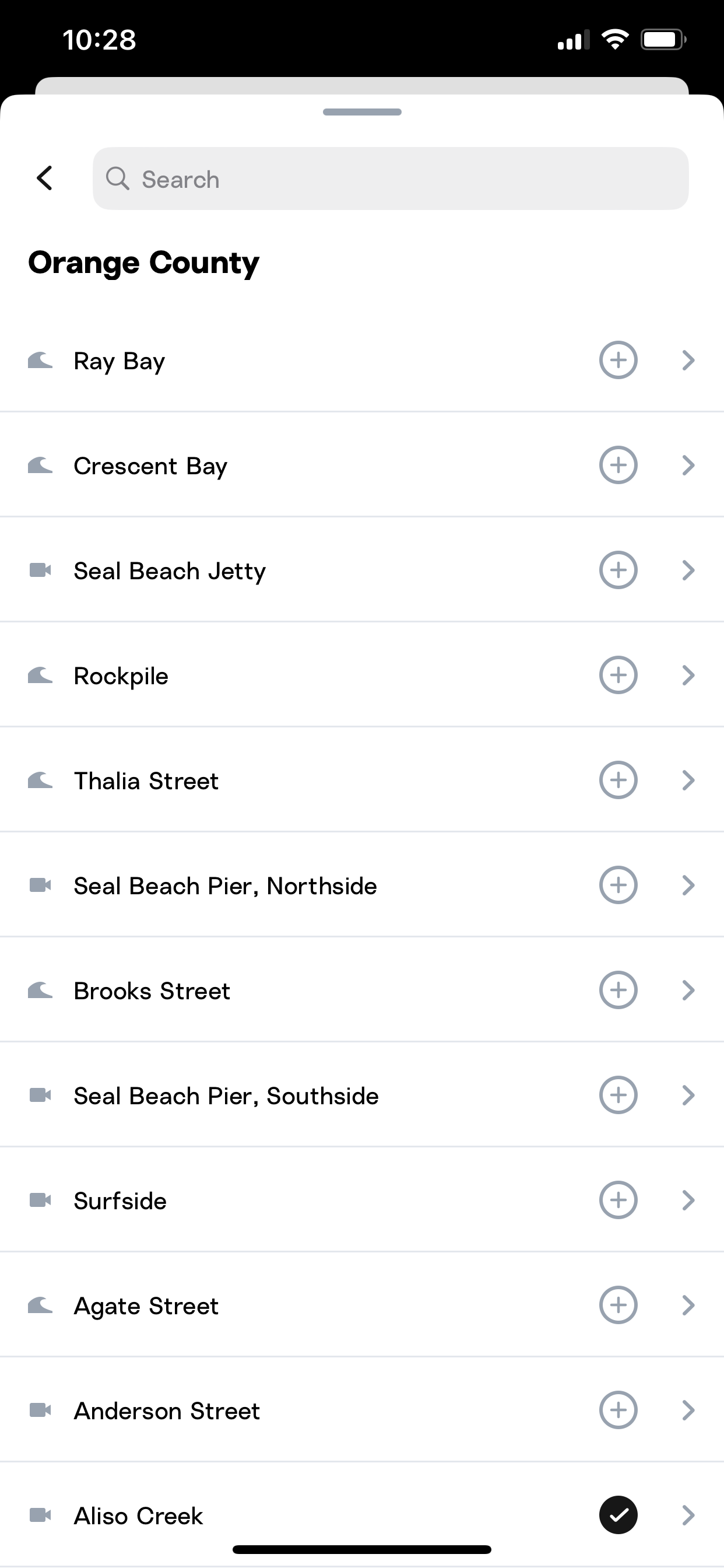Viewport: 724px width, 1568px height.
Task: Tap the wave icon beside Ray Bay
Action: point(40,360)
